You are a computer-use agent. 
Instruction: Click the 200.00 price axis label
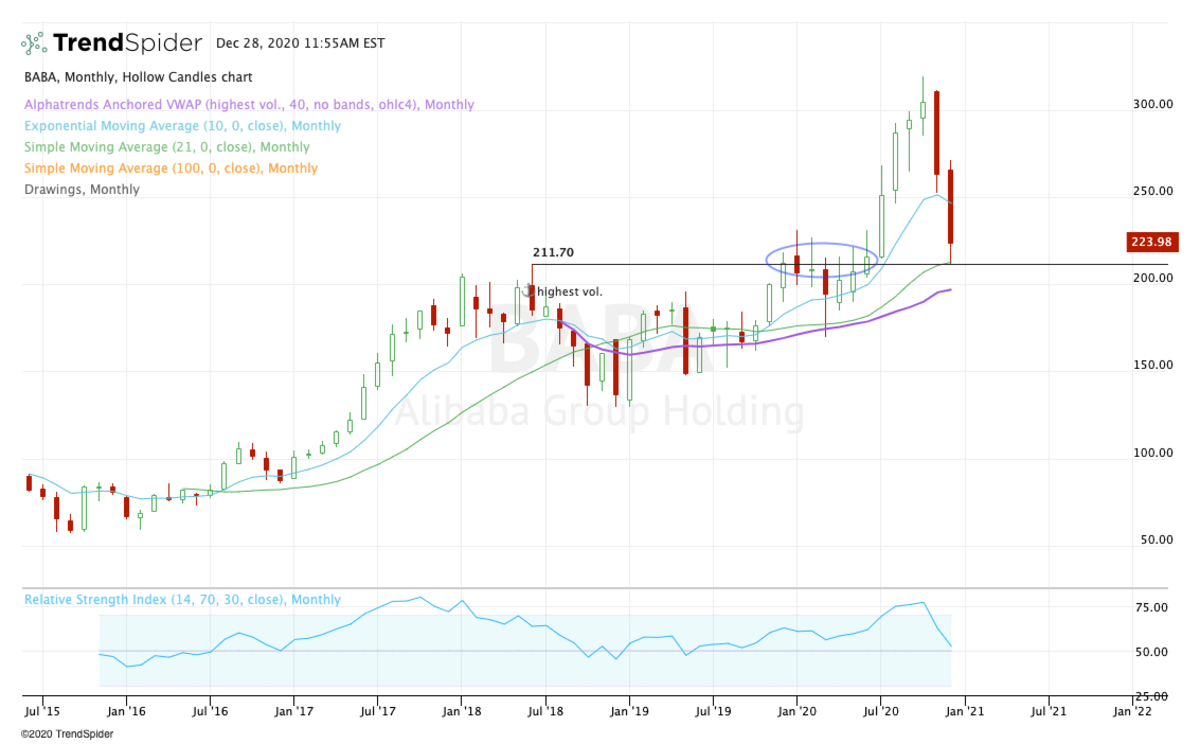(x=1154, y=277)
